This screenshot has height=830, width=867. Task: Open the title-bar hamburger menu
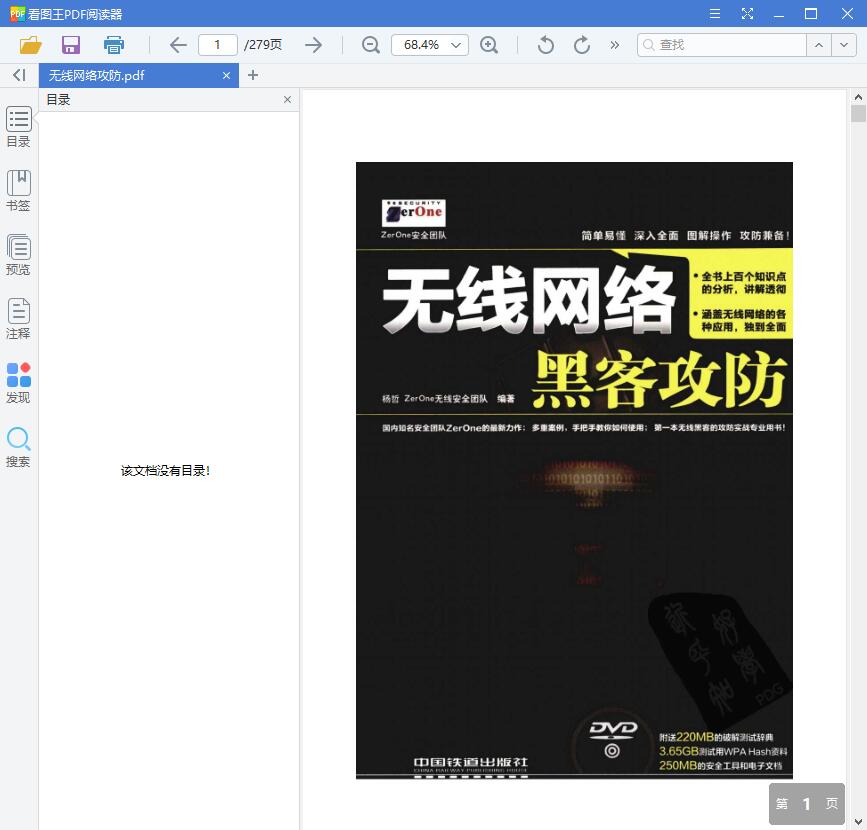pos(714,13)
